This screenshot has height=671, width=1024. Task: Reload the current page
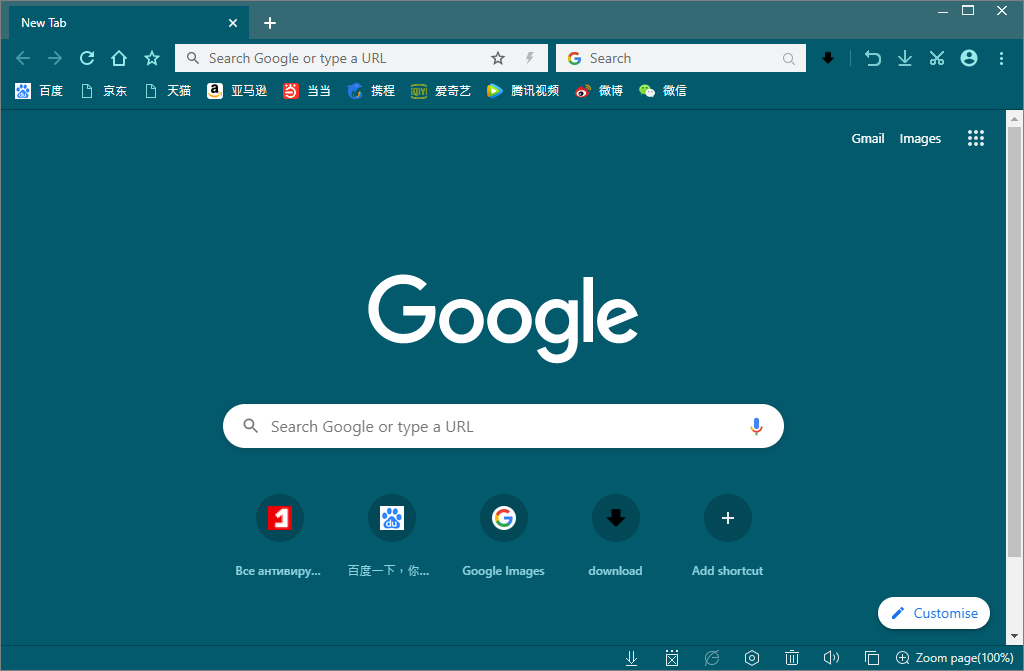coord(87,58)
